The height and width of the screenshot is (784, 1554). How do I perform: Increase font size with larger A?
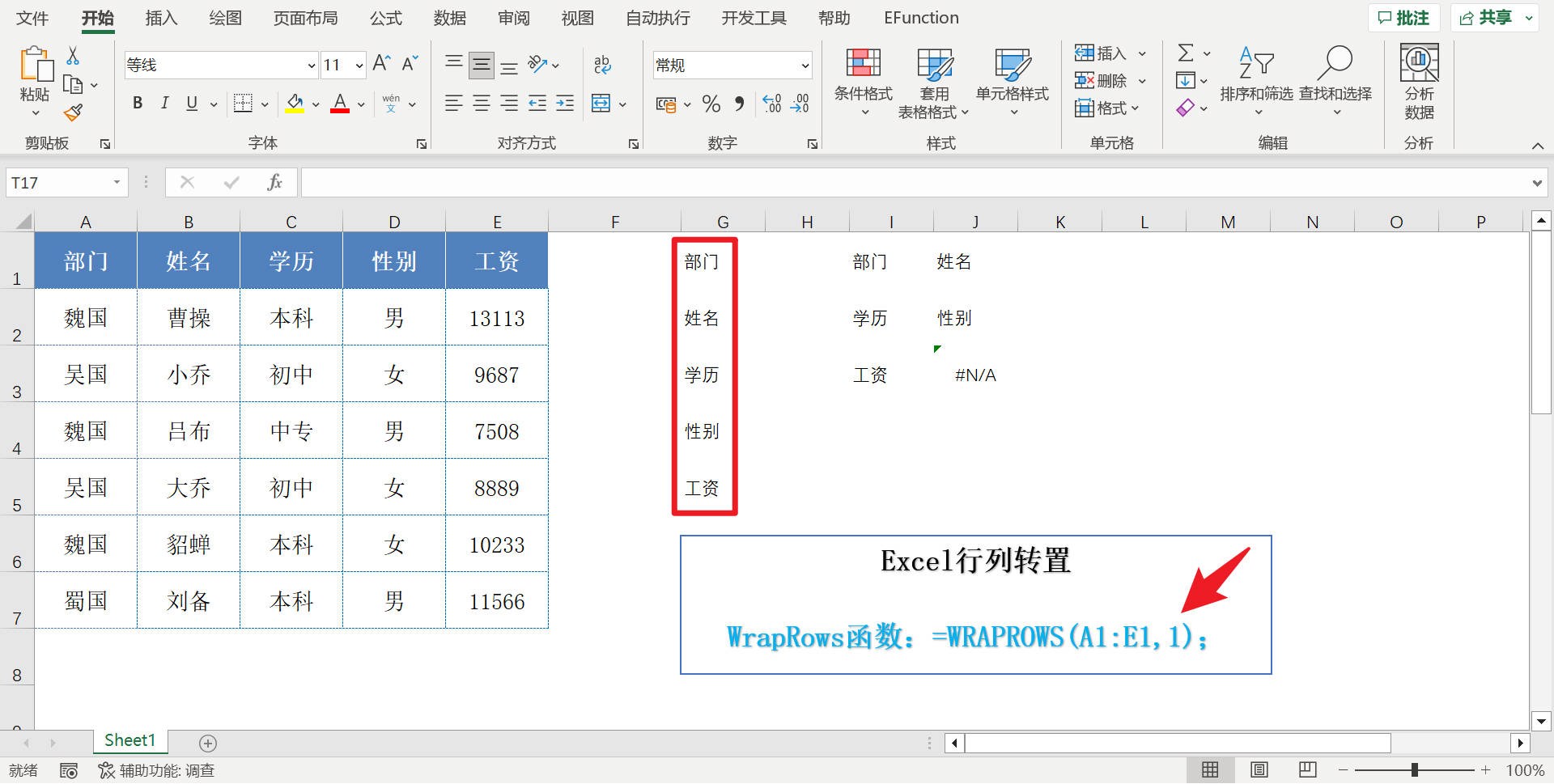pos(382,64)
